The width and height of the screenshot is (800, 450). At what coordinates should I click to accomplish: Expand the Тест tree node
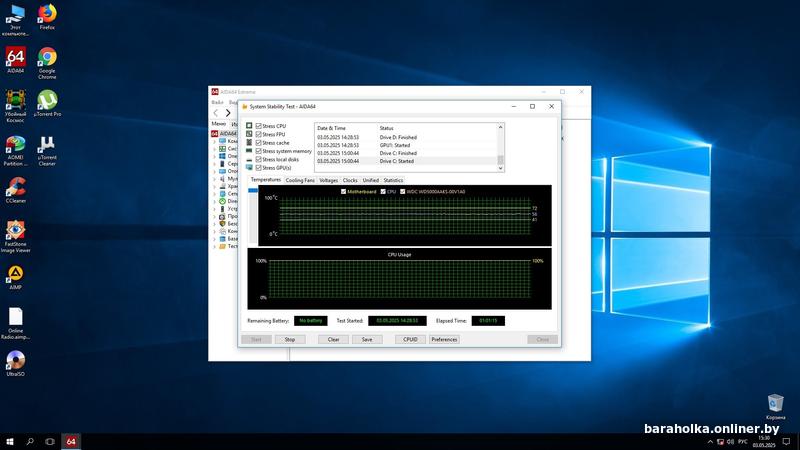(215, 246)
